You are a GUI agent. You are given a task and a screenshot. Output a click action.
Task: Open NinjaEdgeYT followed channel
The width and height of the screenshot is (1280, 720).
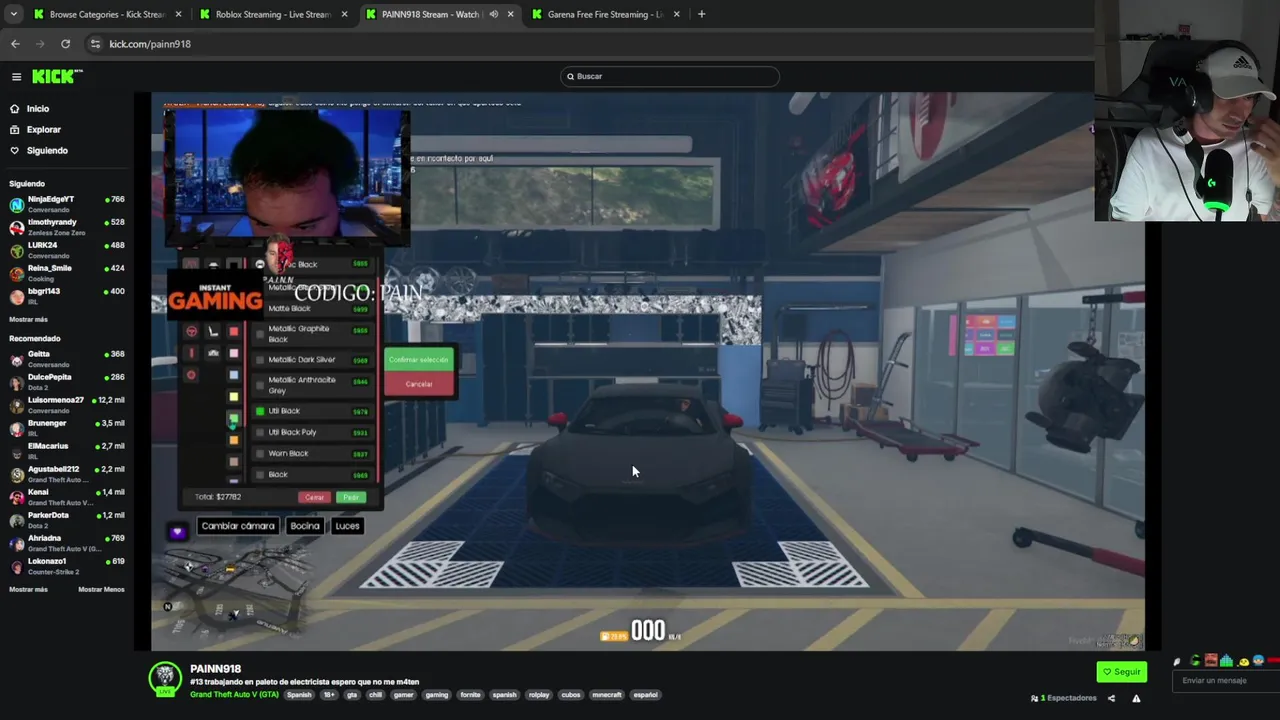pos(66,204)
